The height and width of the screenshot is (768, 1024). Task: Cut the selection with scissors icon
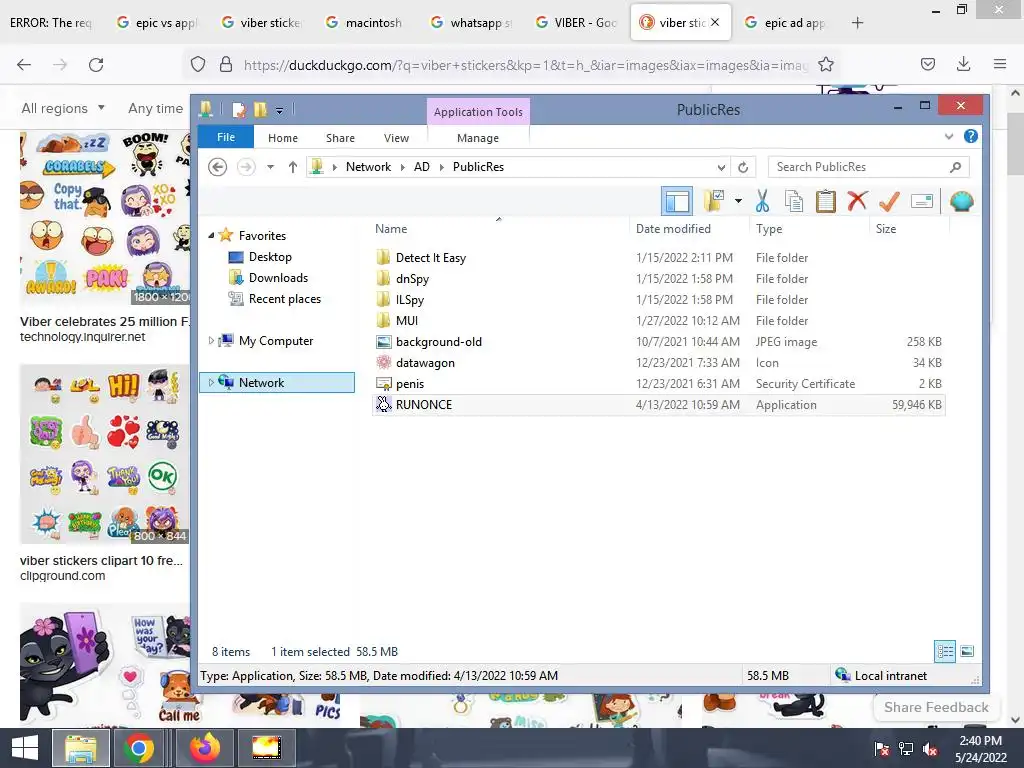click(762, 201)
